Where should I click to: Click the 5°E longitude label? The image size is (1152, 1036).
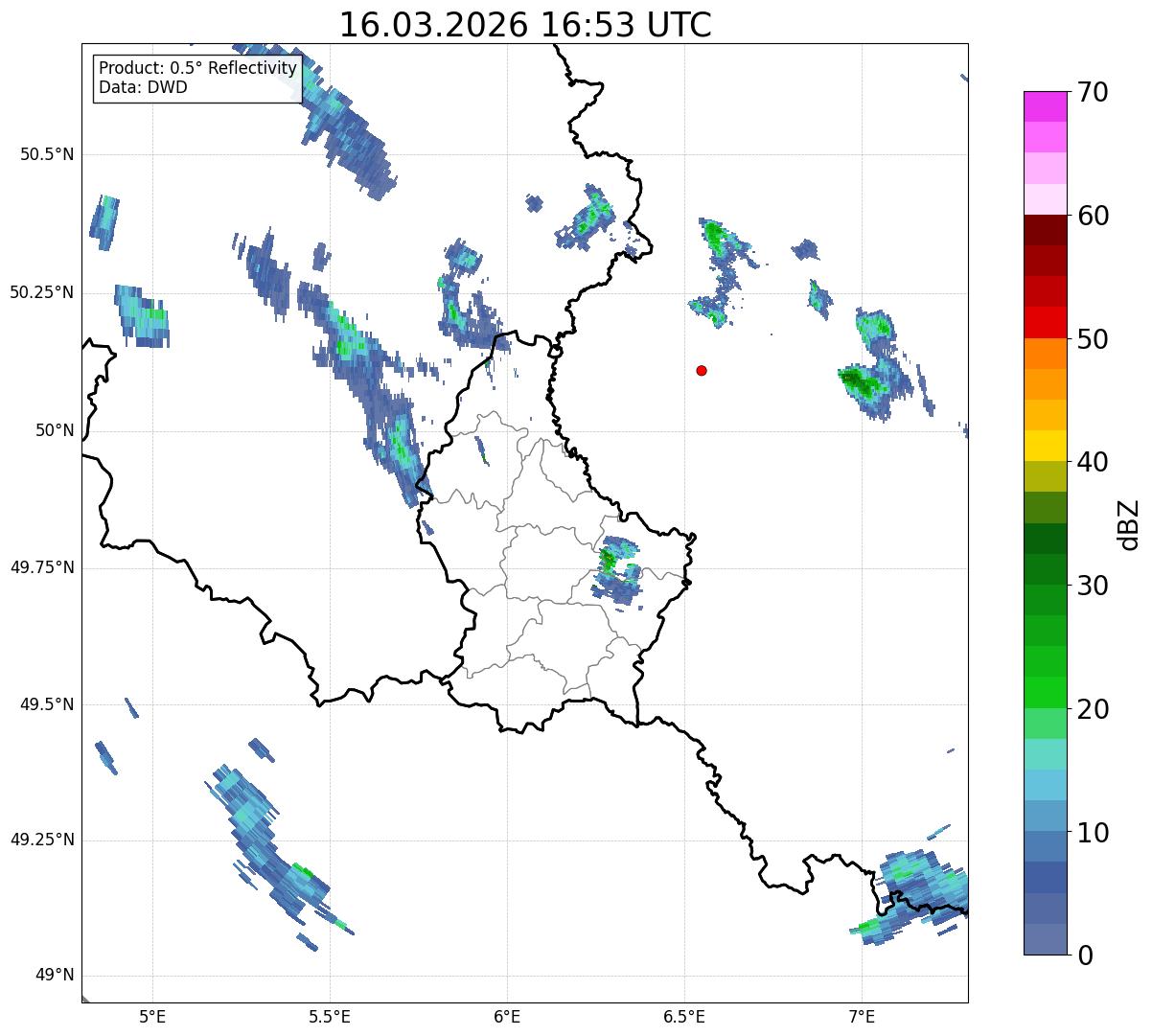click(x=152, y=1016)
